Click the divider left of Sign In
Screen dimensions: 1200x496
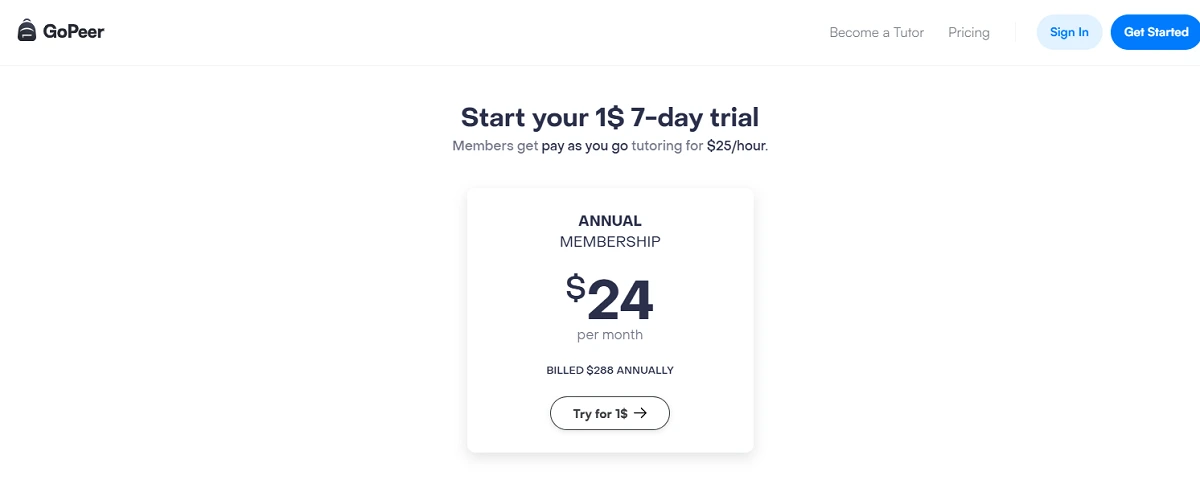pyautogui.click(x=1015, y=32)
